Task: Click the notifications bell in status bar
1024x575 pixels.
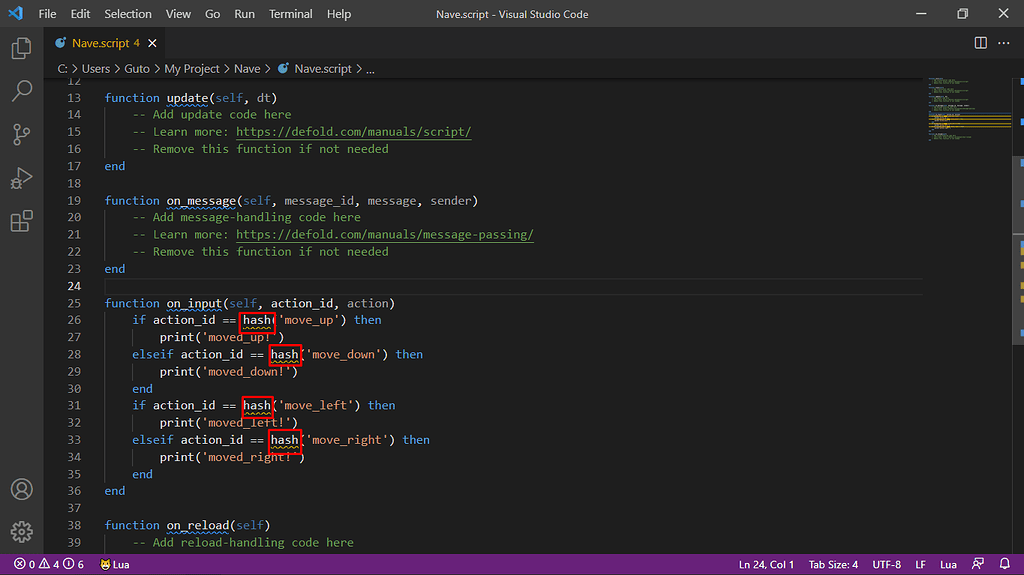Action: point(1006,565)
